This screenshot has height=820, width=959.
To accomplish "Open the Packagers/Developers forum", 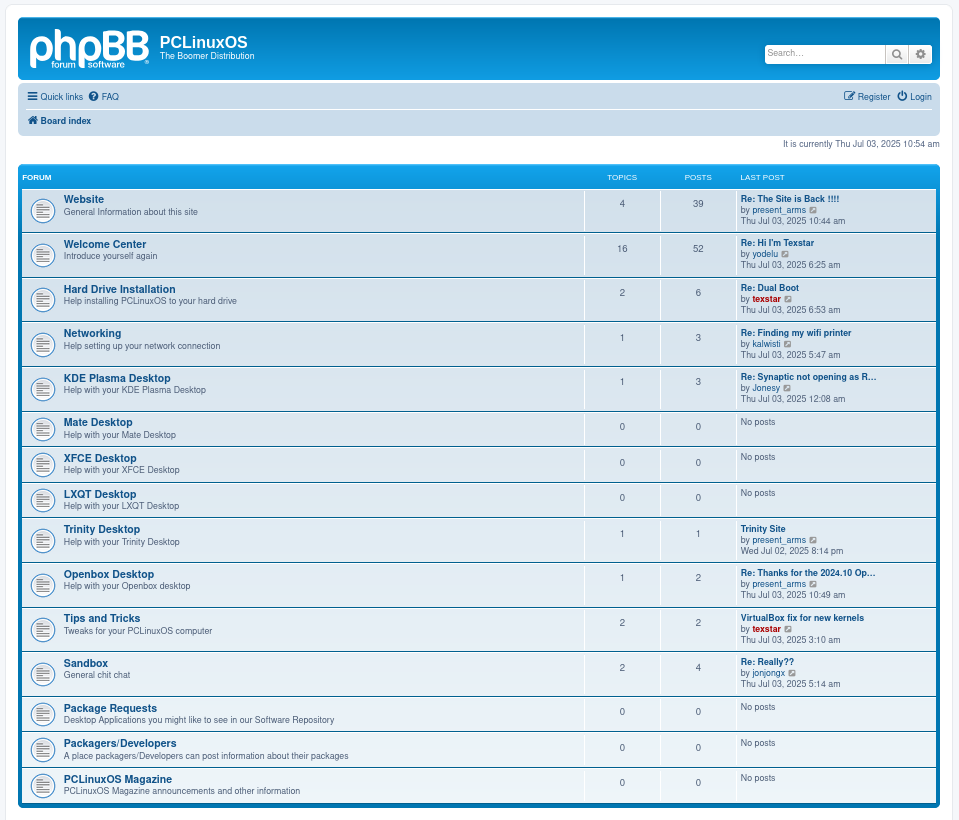I will 120,744.
